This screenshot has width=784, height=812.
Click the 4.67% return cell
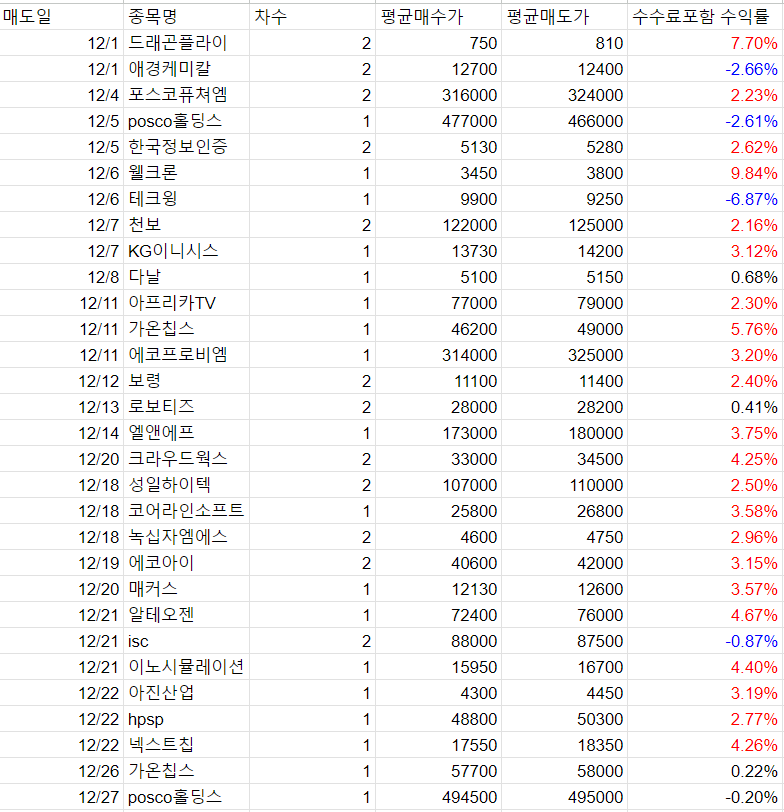[x=705, y=615]
